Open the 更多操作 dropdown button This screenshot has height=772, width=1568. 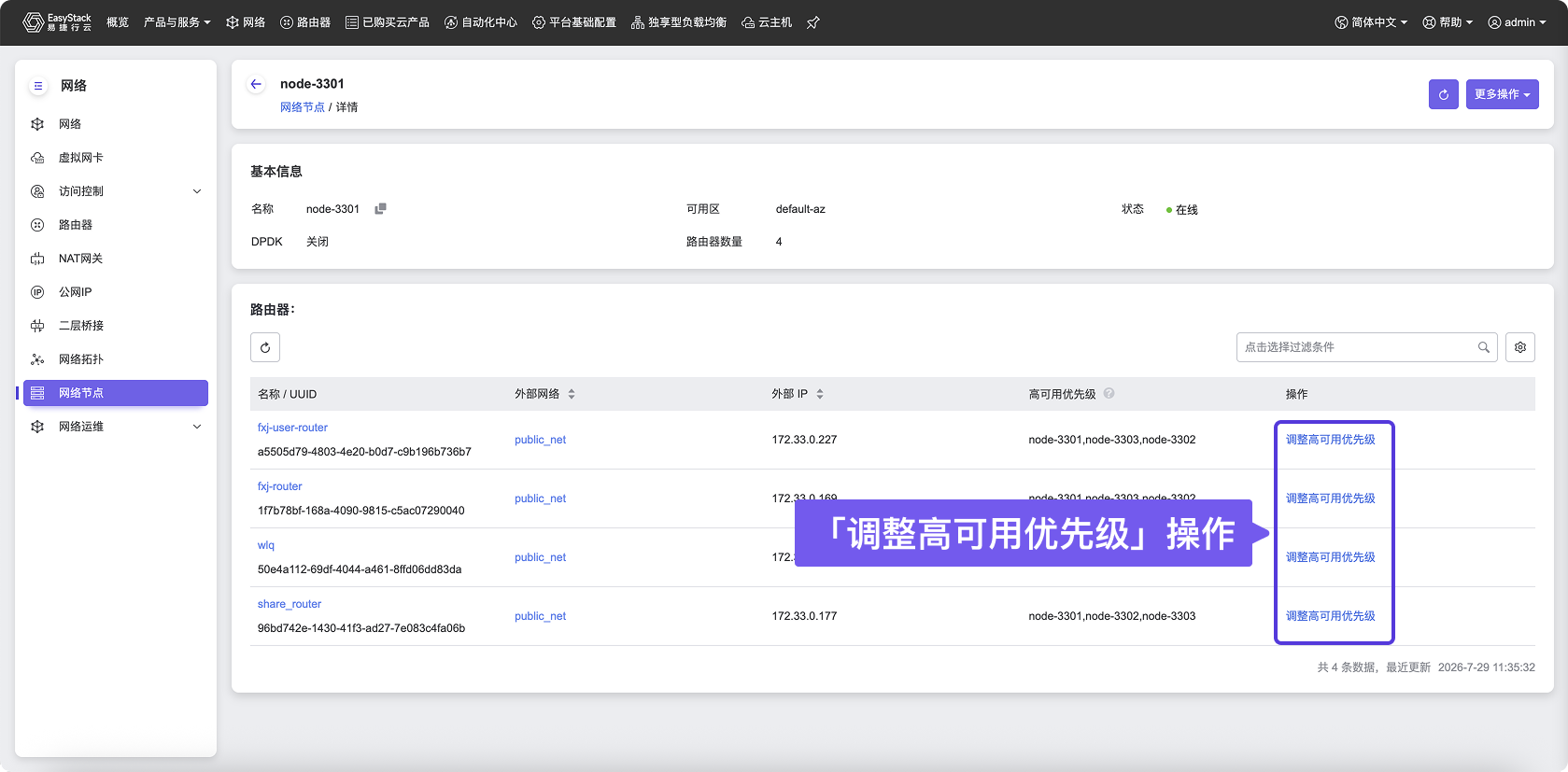tap(1502, 94)
